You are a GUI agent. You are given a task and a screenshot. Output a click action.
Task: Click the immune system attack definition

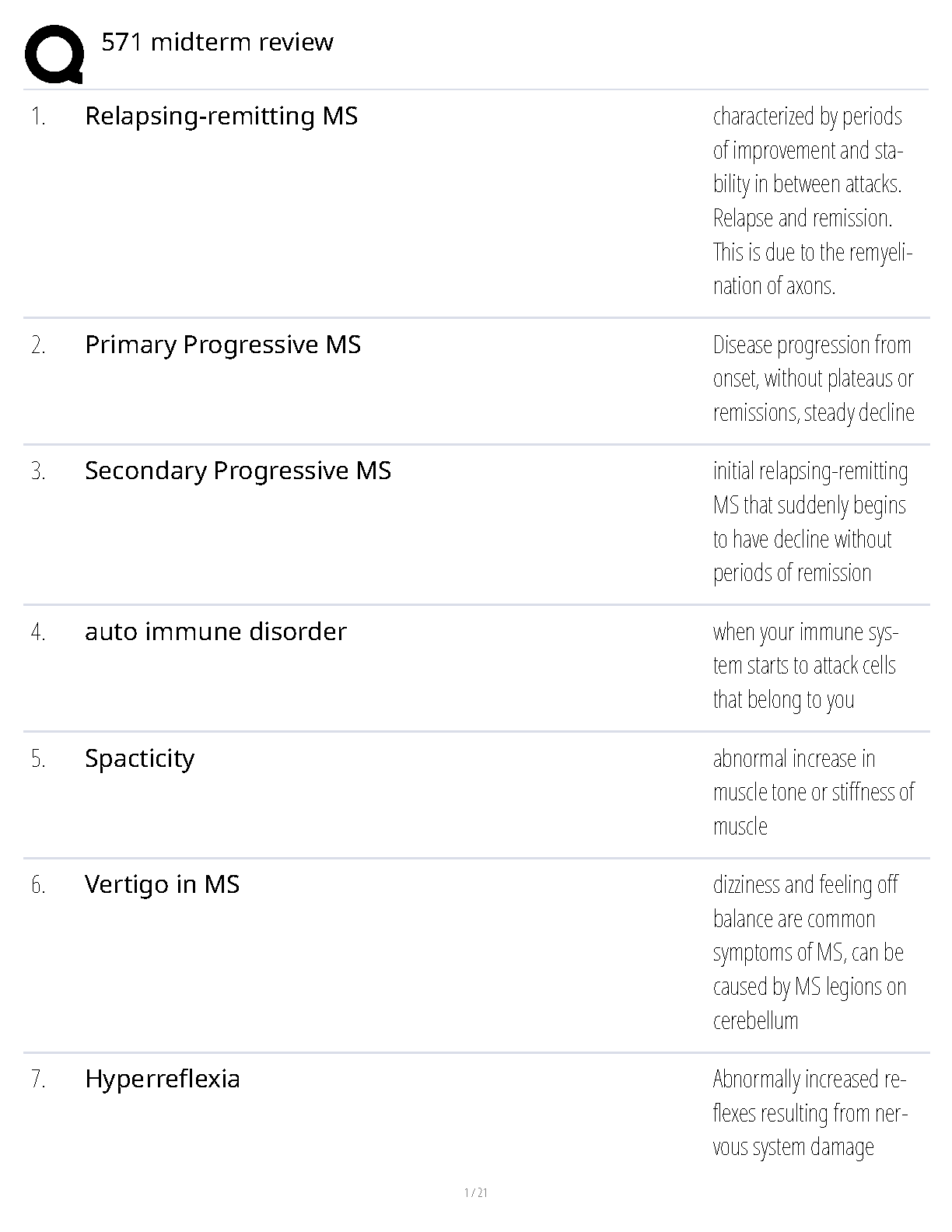(805, 666)
